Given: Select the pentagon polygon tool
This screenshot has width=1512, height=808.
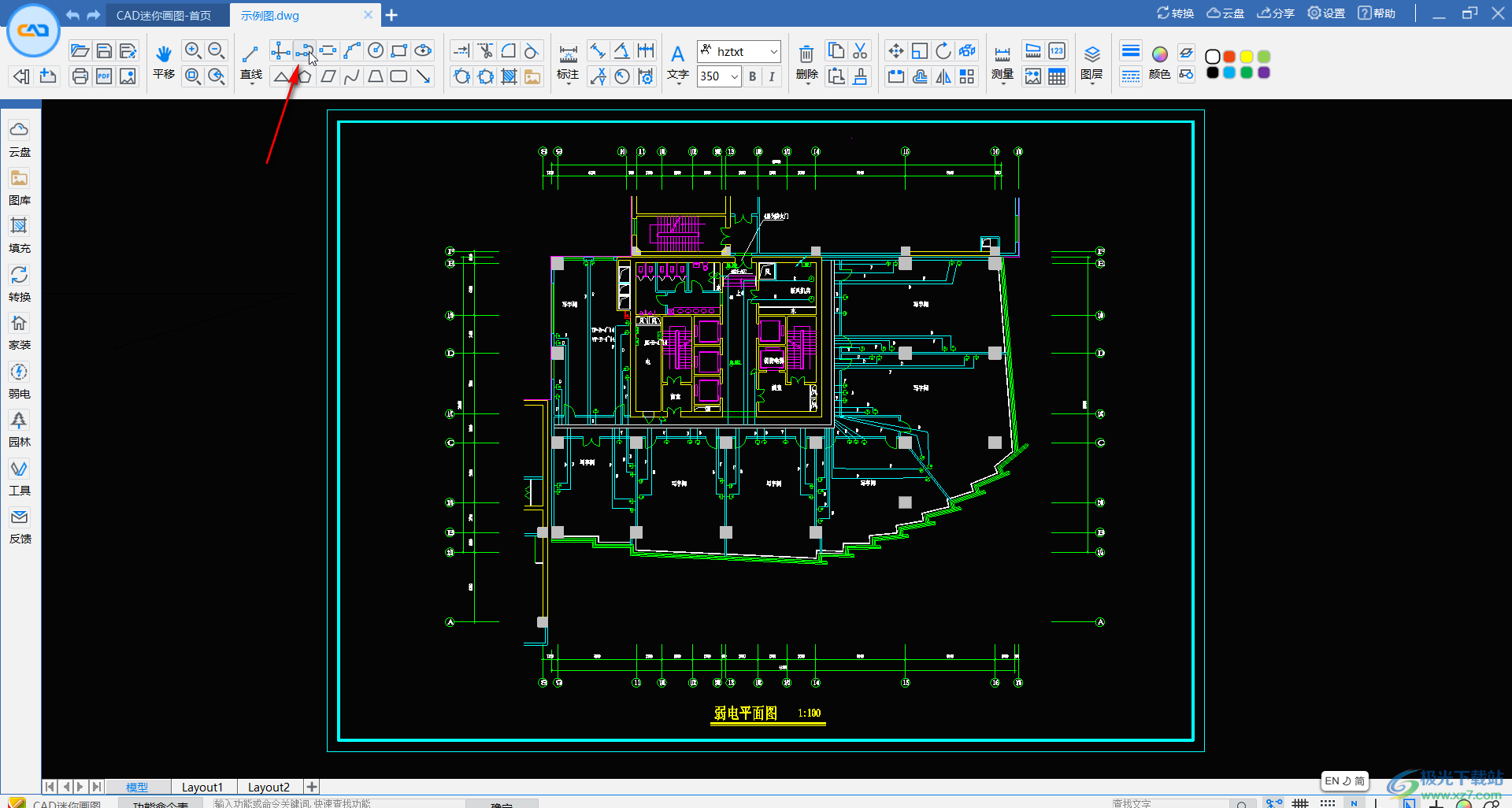Looking at the screenshot, I should [305, 76].
